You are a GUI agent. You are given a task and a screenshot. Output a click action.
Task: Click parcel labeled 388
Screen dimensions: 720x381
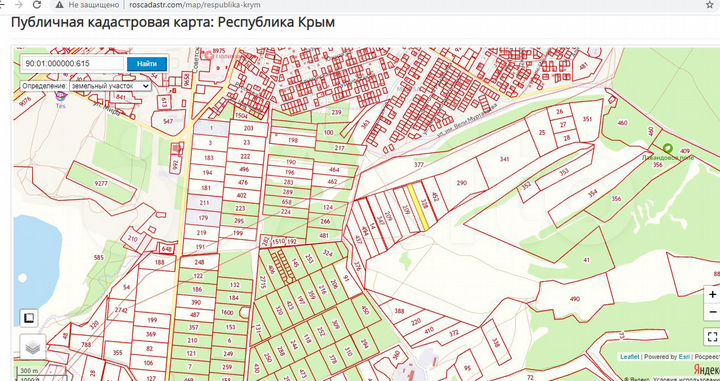[399, 311]
